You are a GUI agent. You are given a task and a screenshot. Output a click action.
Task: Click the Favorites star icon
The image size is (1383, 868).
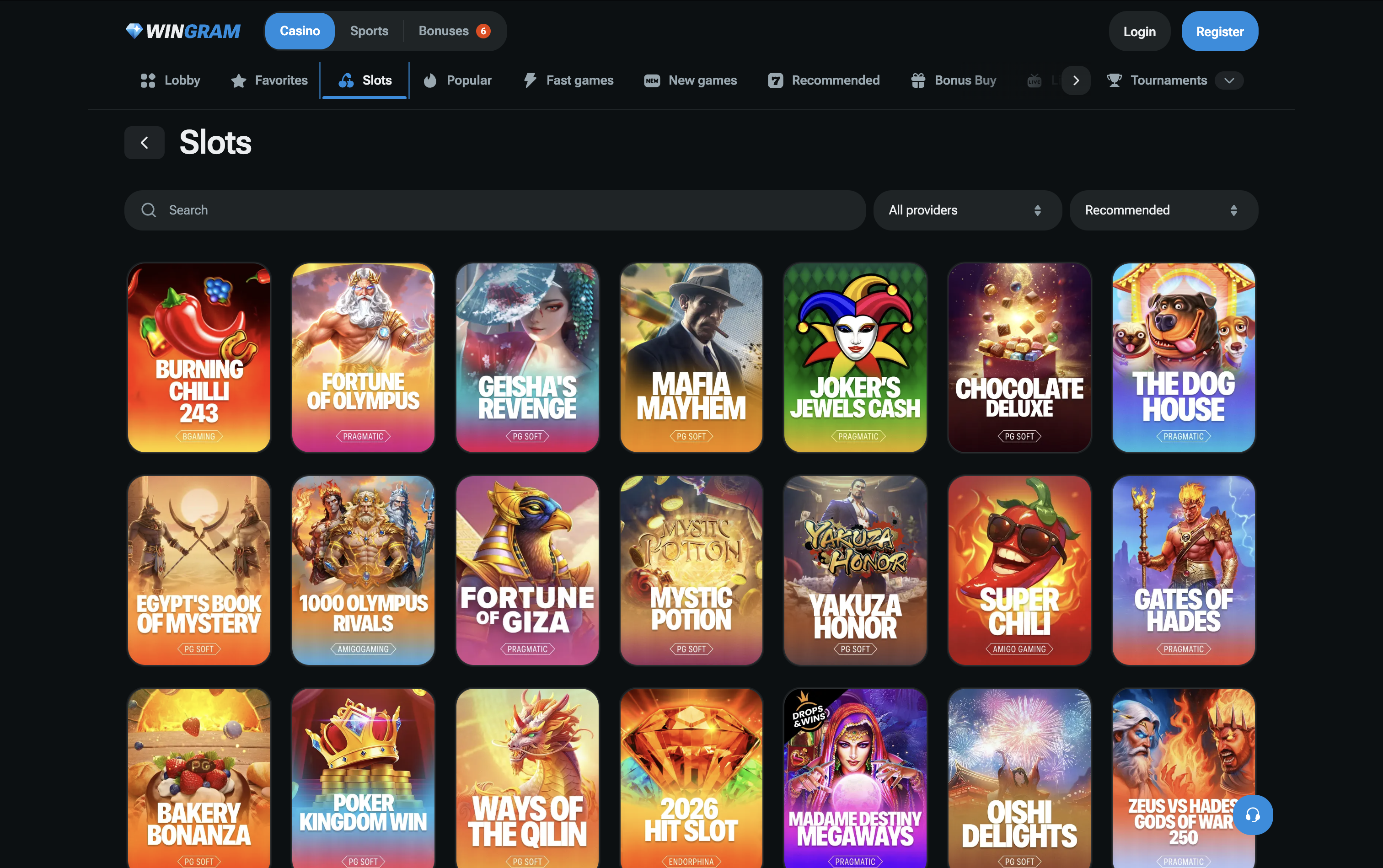tap(238, 81)
